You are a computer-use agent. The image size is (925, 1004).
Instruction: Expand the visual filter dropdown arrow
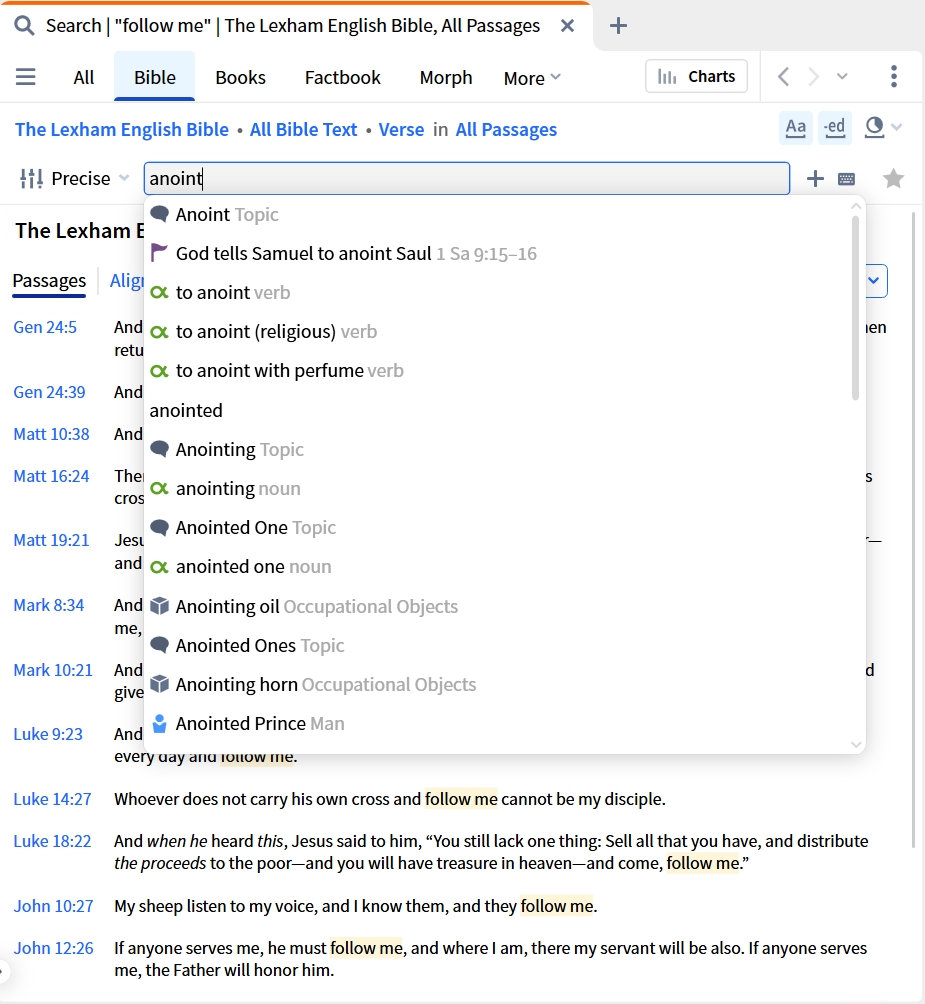click(x=897, y=127)
